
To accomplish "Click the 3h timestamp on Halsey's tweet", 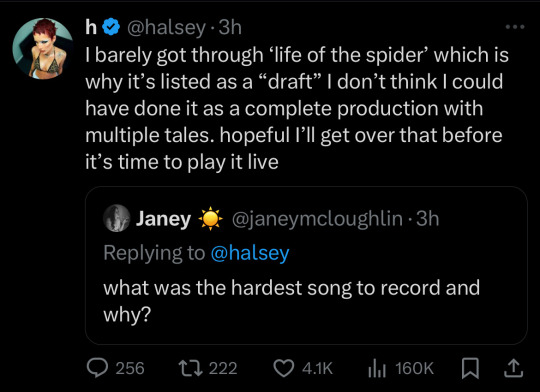I will point(230,27).
